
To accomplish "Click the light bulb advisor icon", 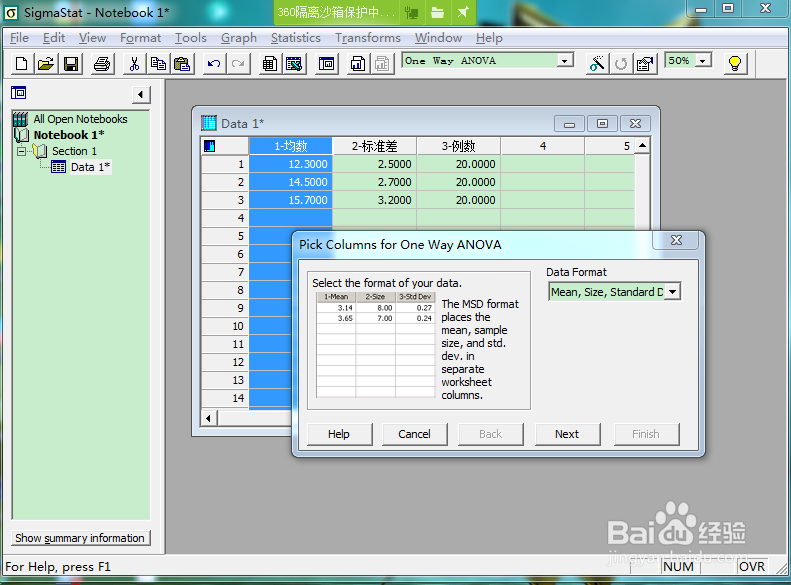I will 735,64.
